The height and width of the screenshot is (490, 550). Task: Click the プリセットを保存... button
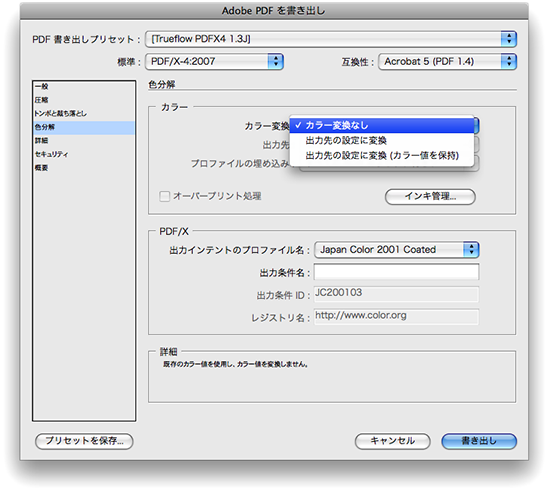coord(84,441)
